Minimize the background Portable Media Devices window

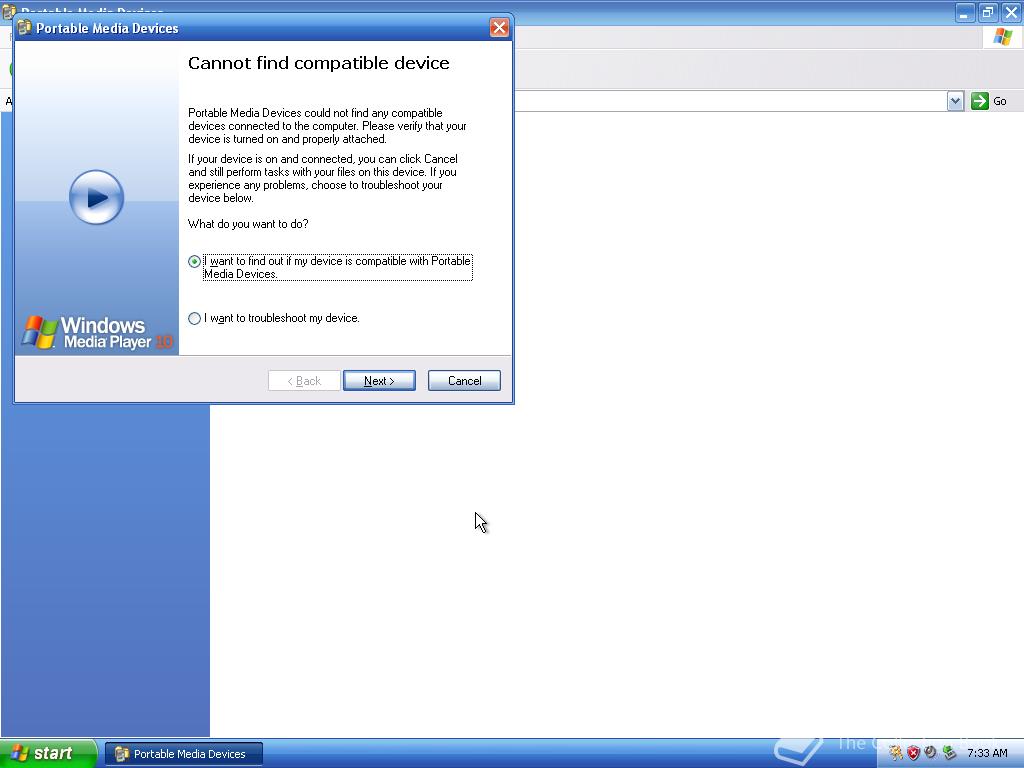pos(964,12)
